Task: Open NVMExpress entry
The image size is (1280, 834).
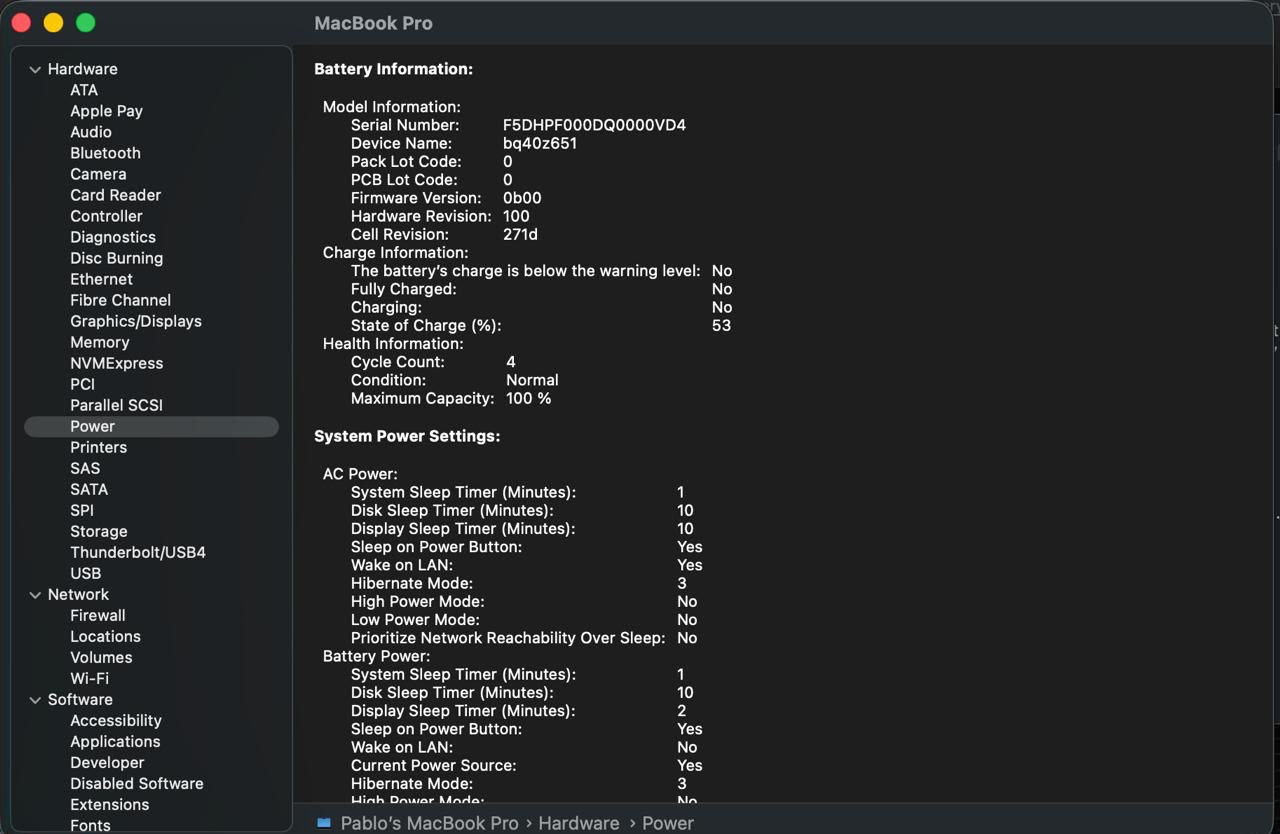Action: [116, 363]
